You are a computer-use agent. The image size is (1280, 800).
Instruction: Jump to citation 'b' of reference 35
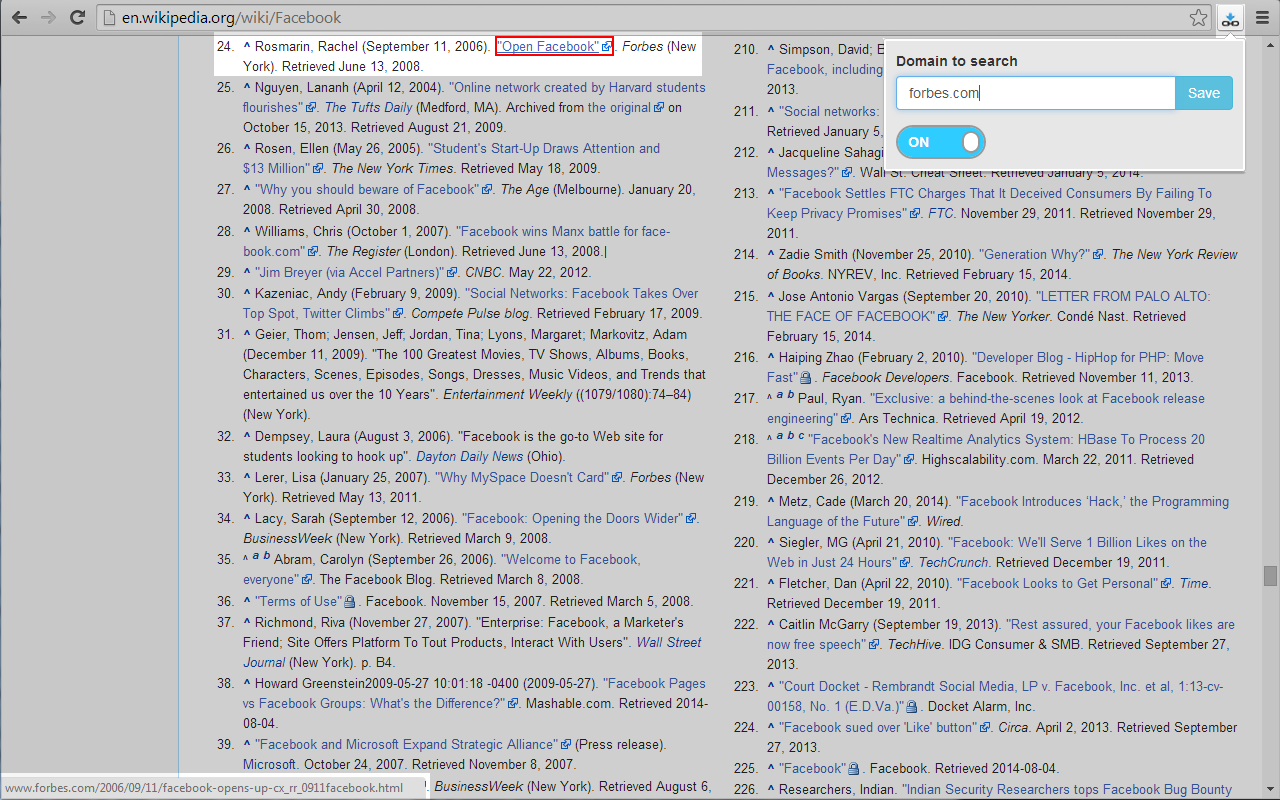pos(266,556)
